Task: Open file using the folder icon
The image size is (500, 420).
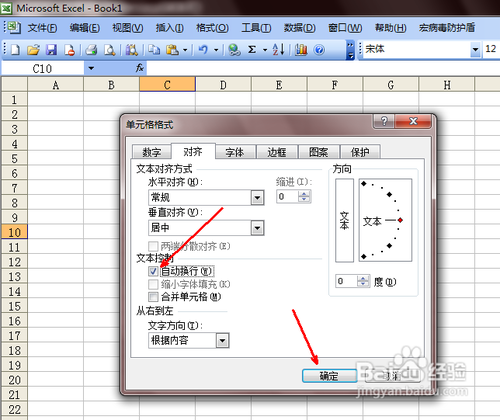Action: click(x=33, y=50)
